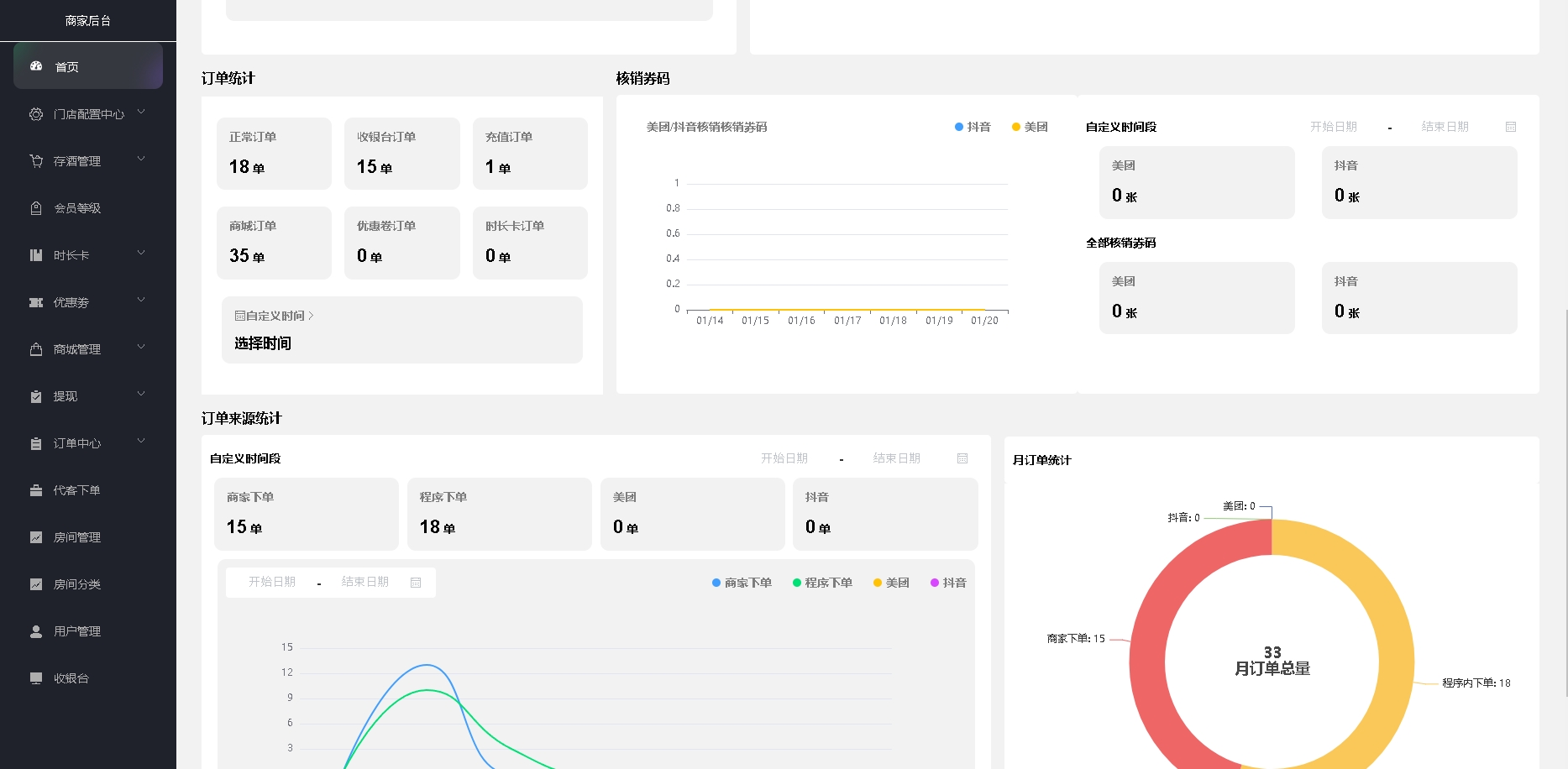The image size is (1568, 769).
Task: Click the 首页 dashboard icon
Action: click(x=36, y=66)
